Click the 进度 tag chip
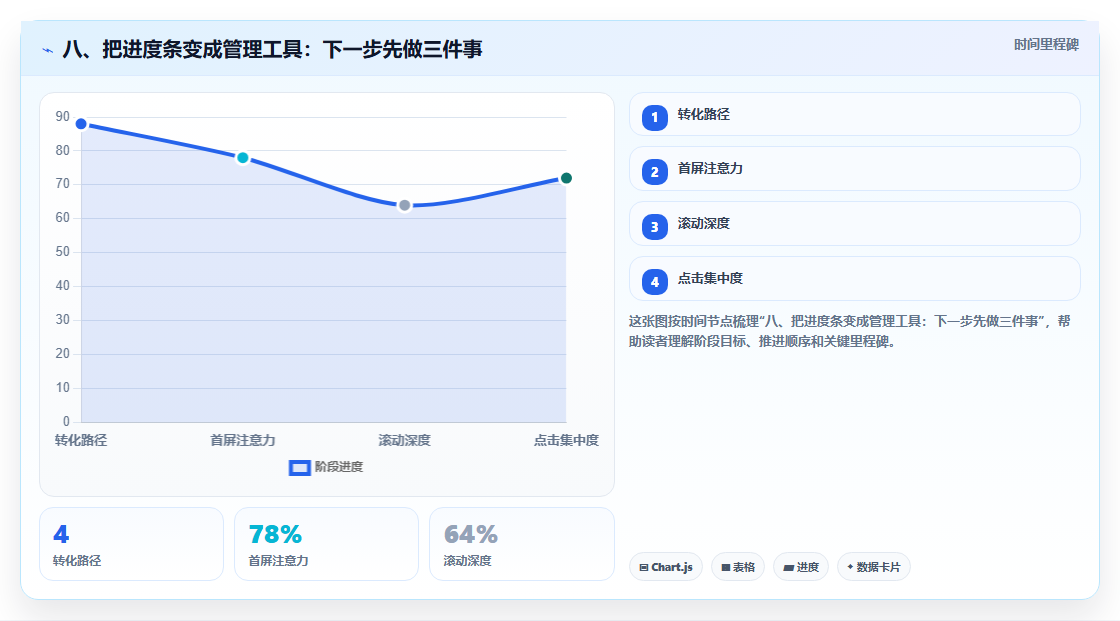Image resolution: width=1120 pixels, height=621 pixels. click(801, 567)
